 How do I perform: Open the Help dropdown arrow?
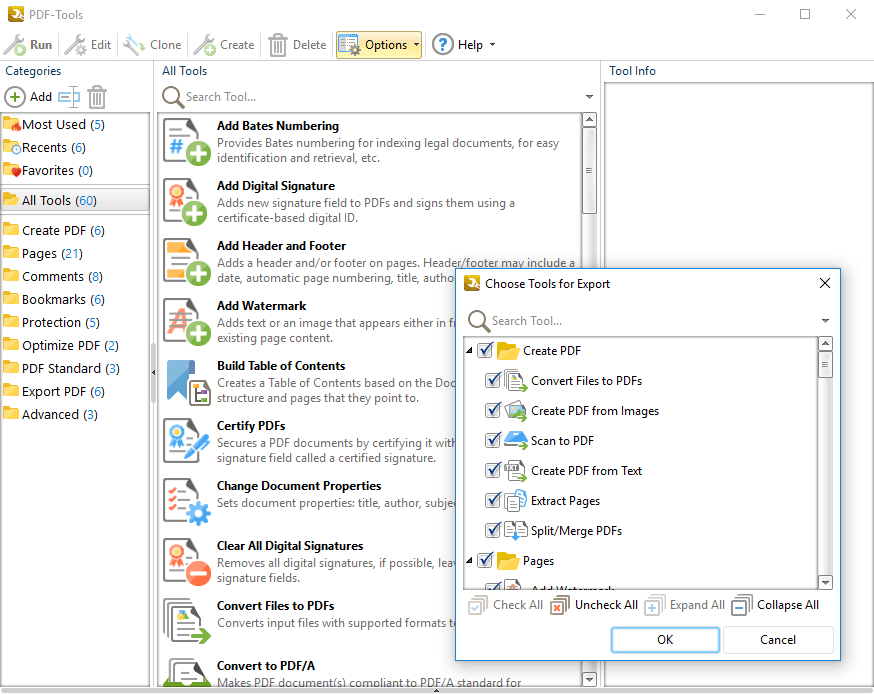492,45
